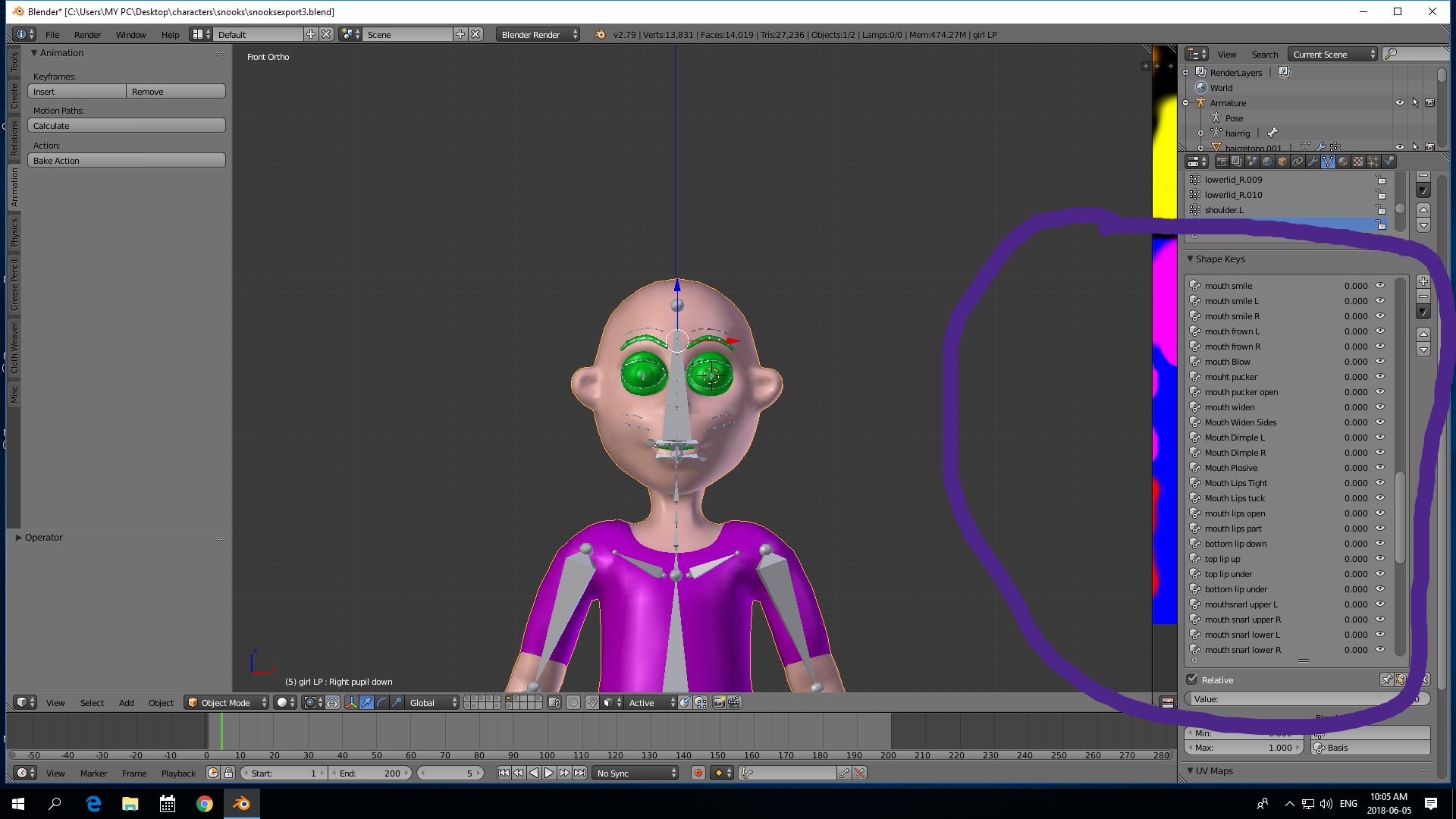Open the No Sync dropdown in timeline
The width and height of the screenshot is (1456, 819).
(635, 773)
